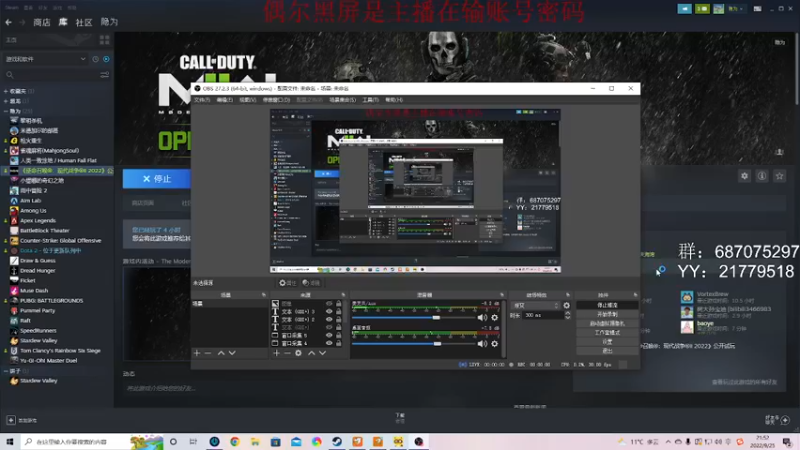Image resolution: width=800 pixels, height=450 pixels.
Task: Open microphone channel settings gear in mixer
Action: click(x=494, y=317)
